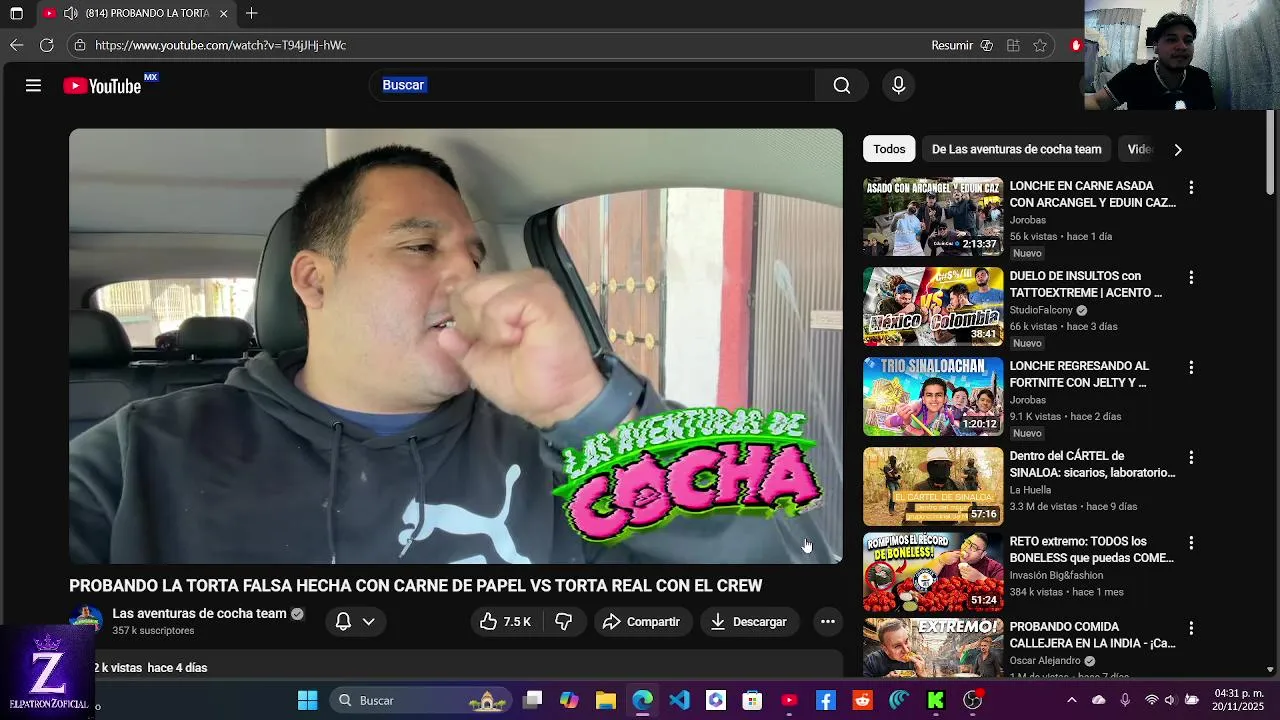Image resolution: width=1280 pixels, height=720 pixels.
Task: Click the YouTube Buscar search field
Action: (x=593, y=86)
